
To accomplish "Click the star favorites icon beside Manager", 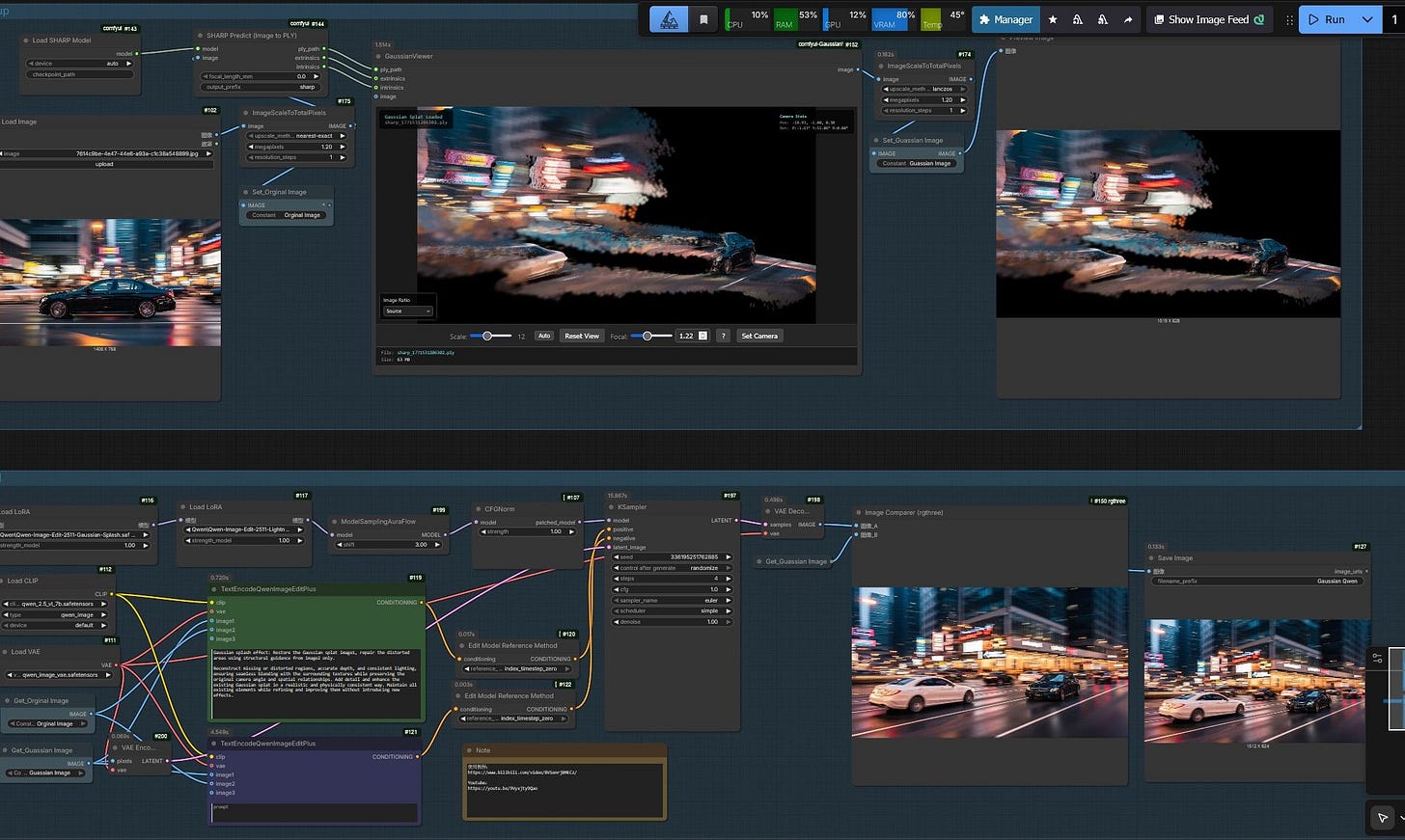I will tap(1053, 19).
